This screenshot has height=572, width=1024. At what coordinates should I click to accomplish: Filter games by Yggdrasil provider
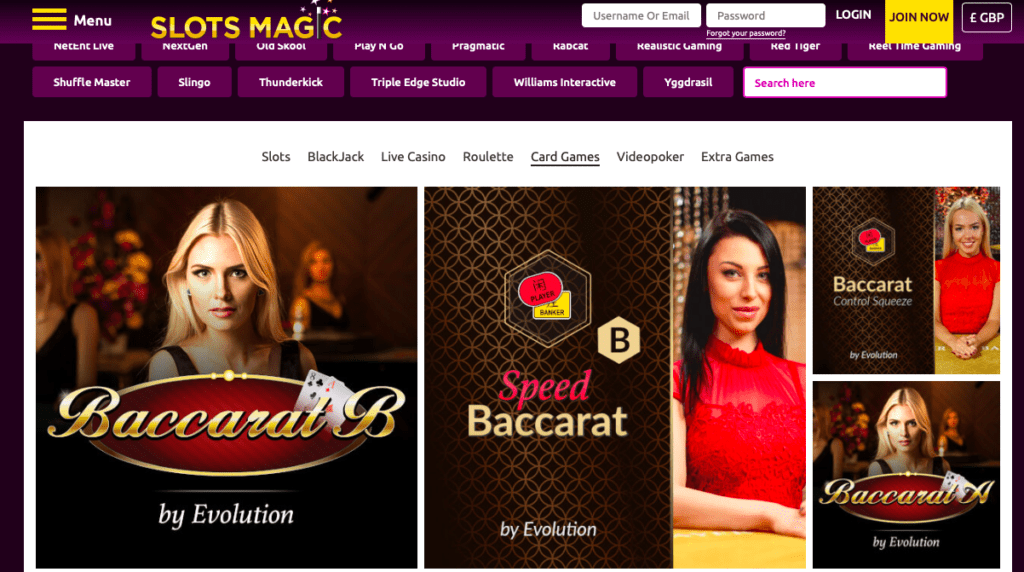[x=688, y=82]
